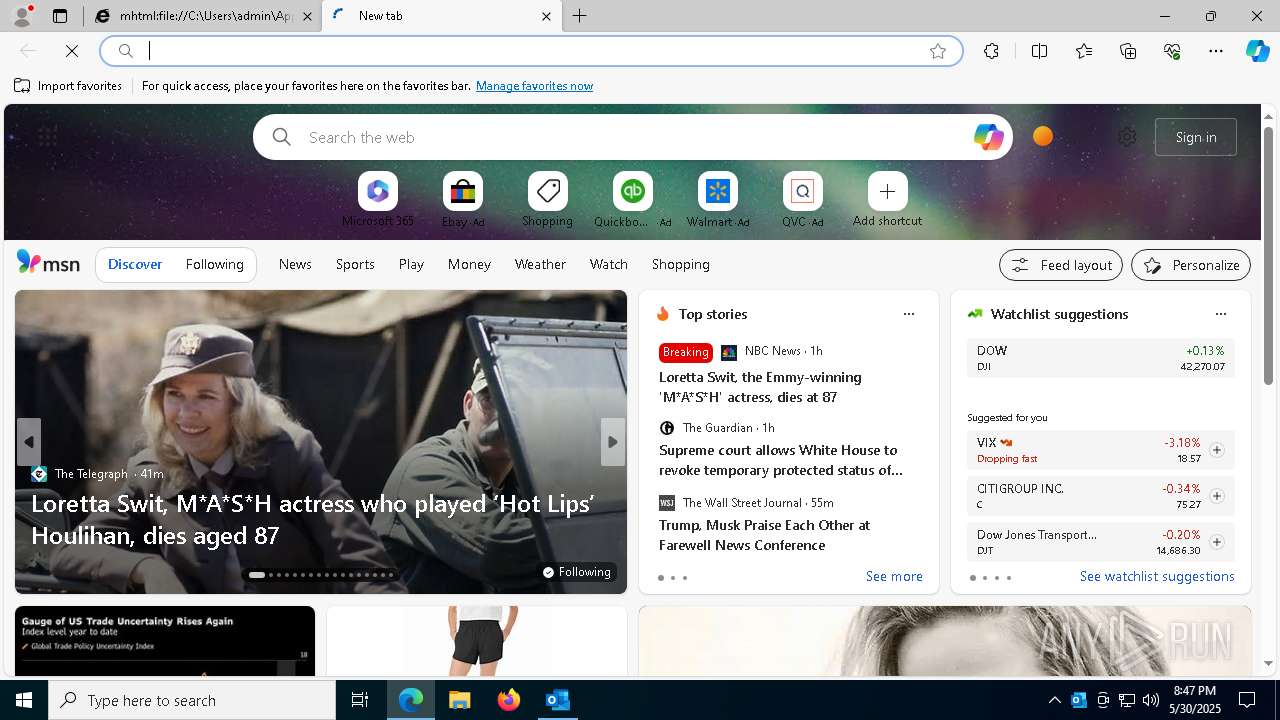Add VIX to watchlist
Image resolution: width=1280 pixels, height=720 pixels.
point(1217,450)
